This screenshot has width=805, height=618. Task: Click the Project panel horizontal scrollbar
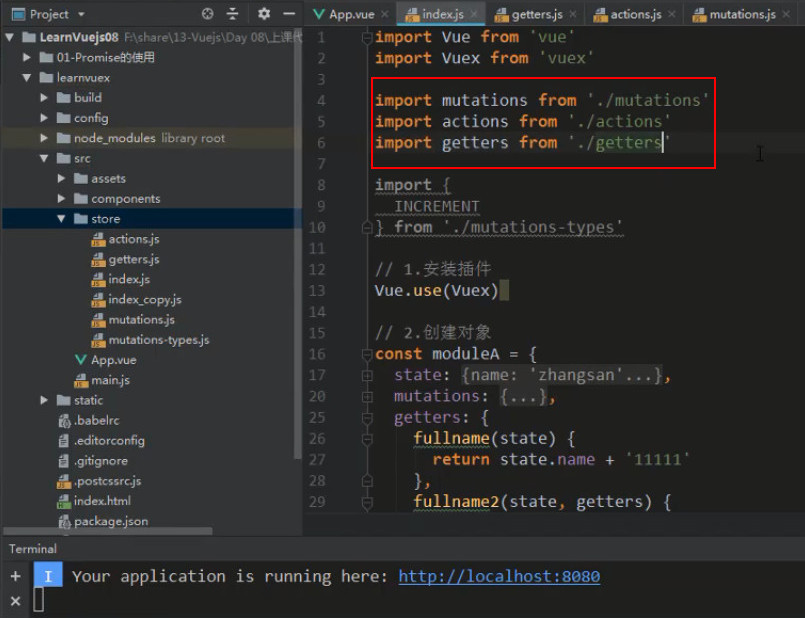(x=108, y=531)
